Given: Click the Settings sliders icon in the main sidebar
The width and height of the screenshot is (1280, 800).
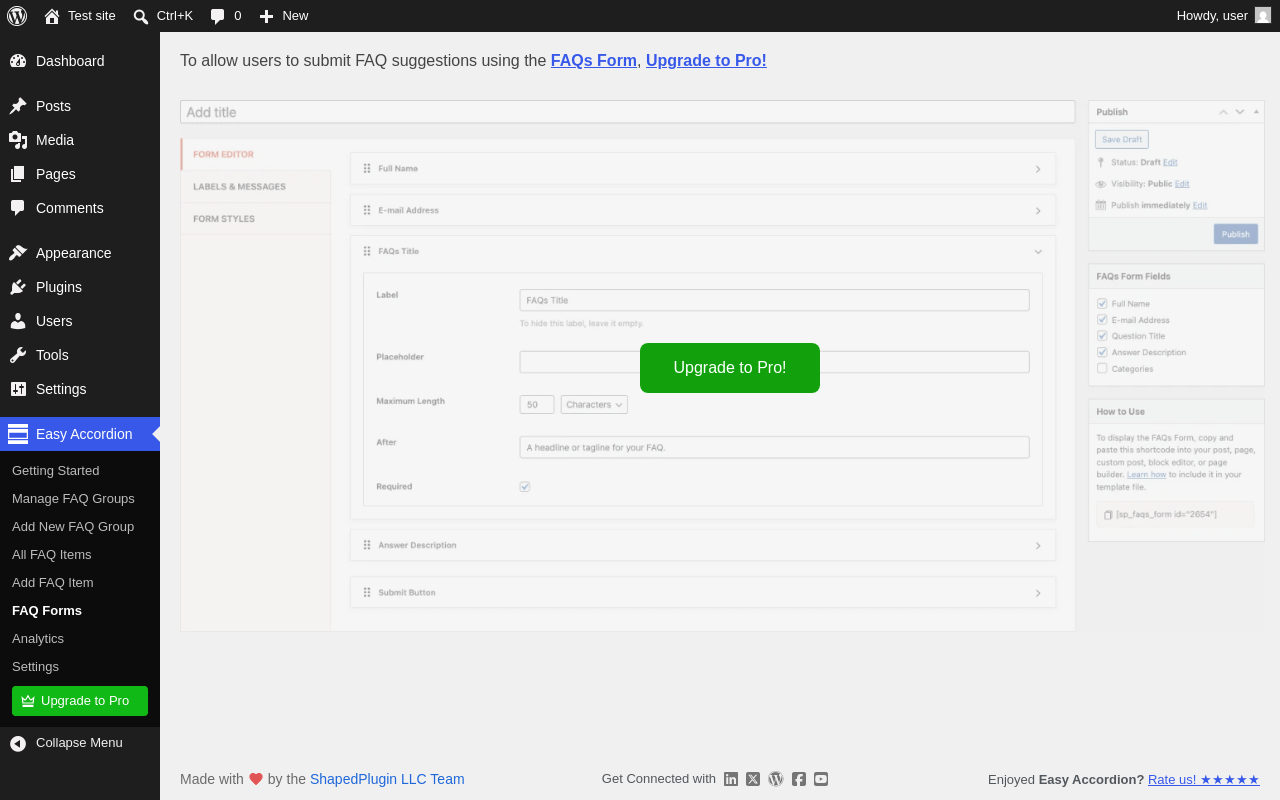Looking at the screenshot, I should click(18, 389).
